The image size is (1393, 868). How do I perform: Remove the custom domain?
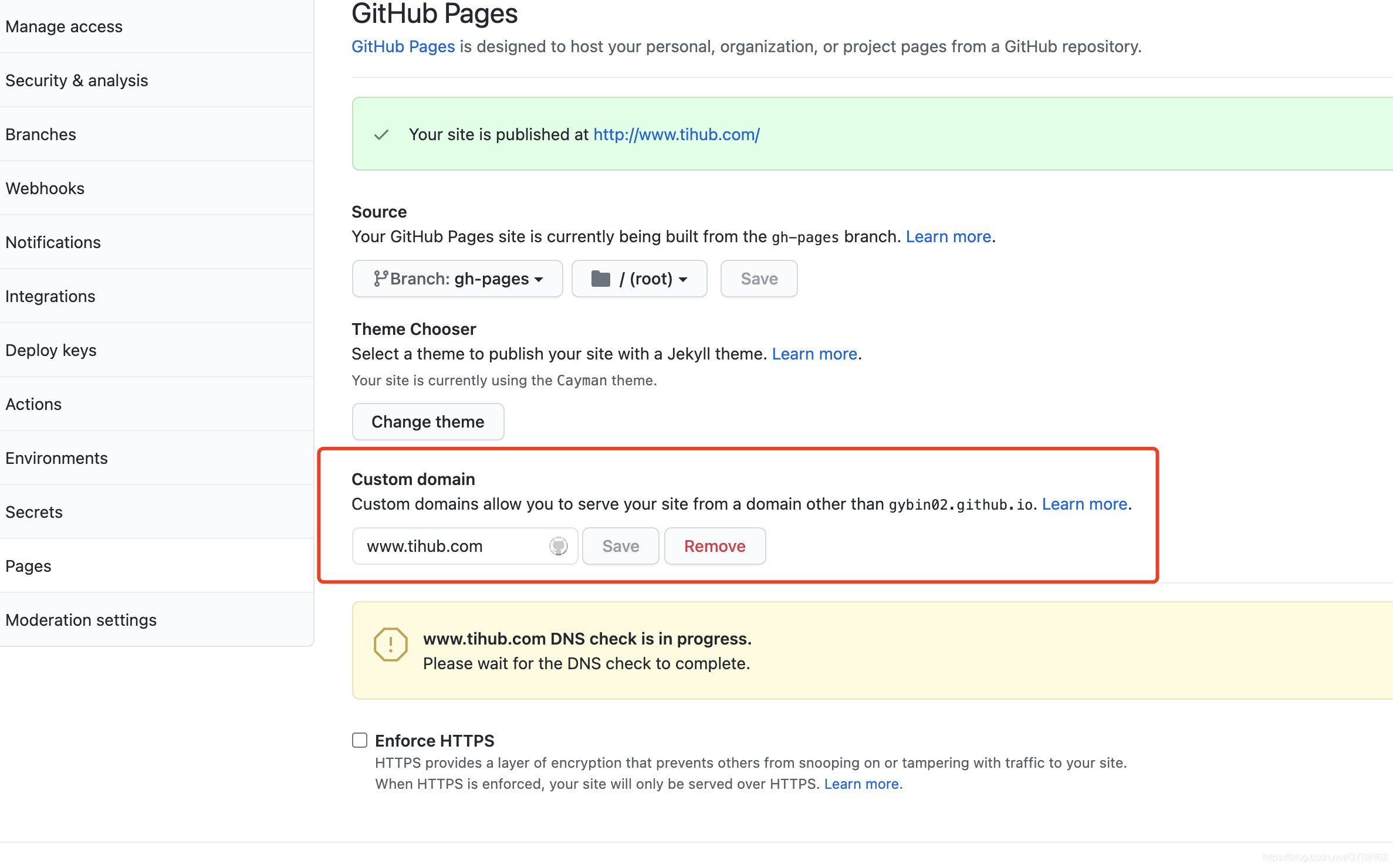point(714,546)
